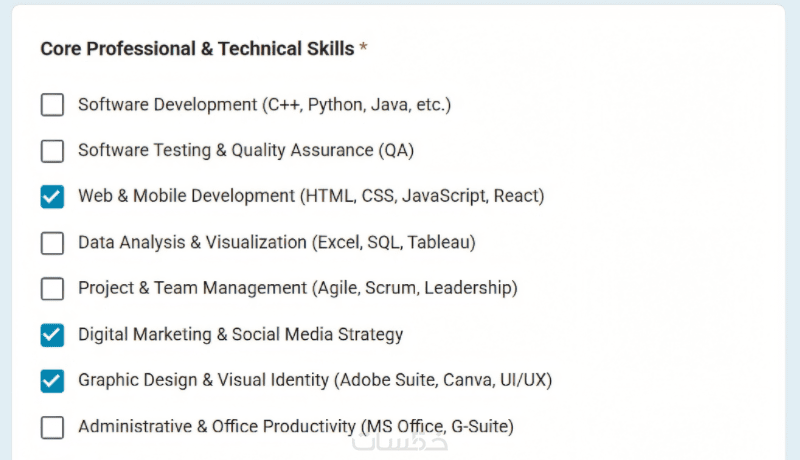Screen dimensions: 800x460
Task: Select the Project & Team Management checkbox
Action: (52, 289)
